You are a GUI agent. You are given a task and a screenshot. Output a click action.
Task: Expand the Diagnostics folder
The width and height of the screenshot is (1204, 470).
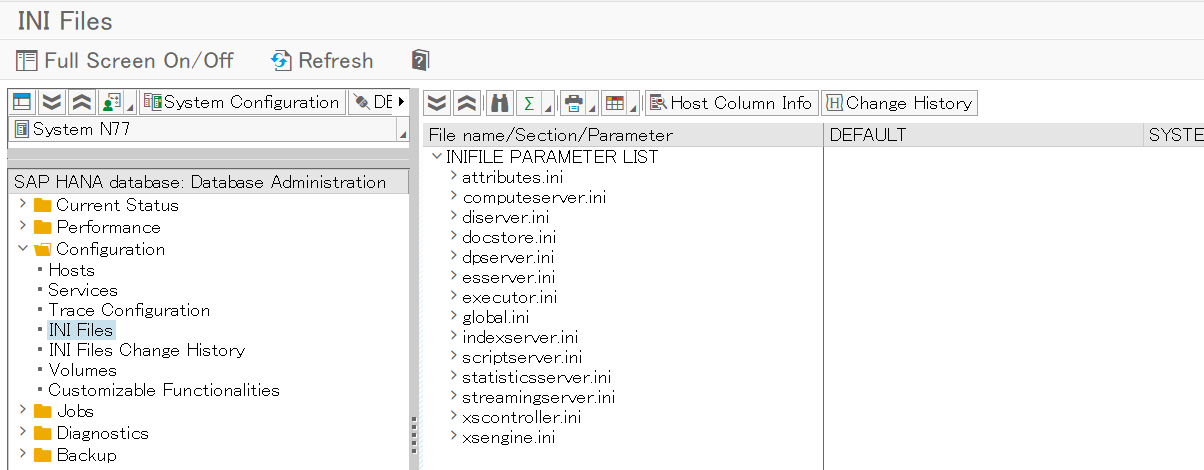[x=23, y=433]
